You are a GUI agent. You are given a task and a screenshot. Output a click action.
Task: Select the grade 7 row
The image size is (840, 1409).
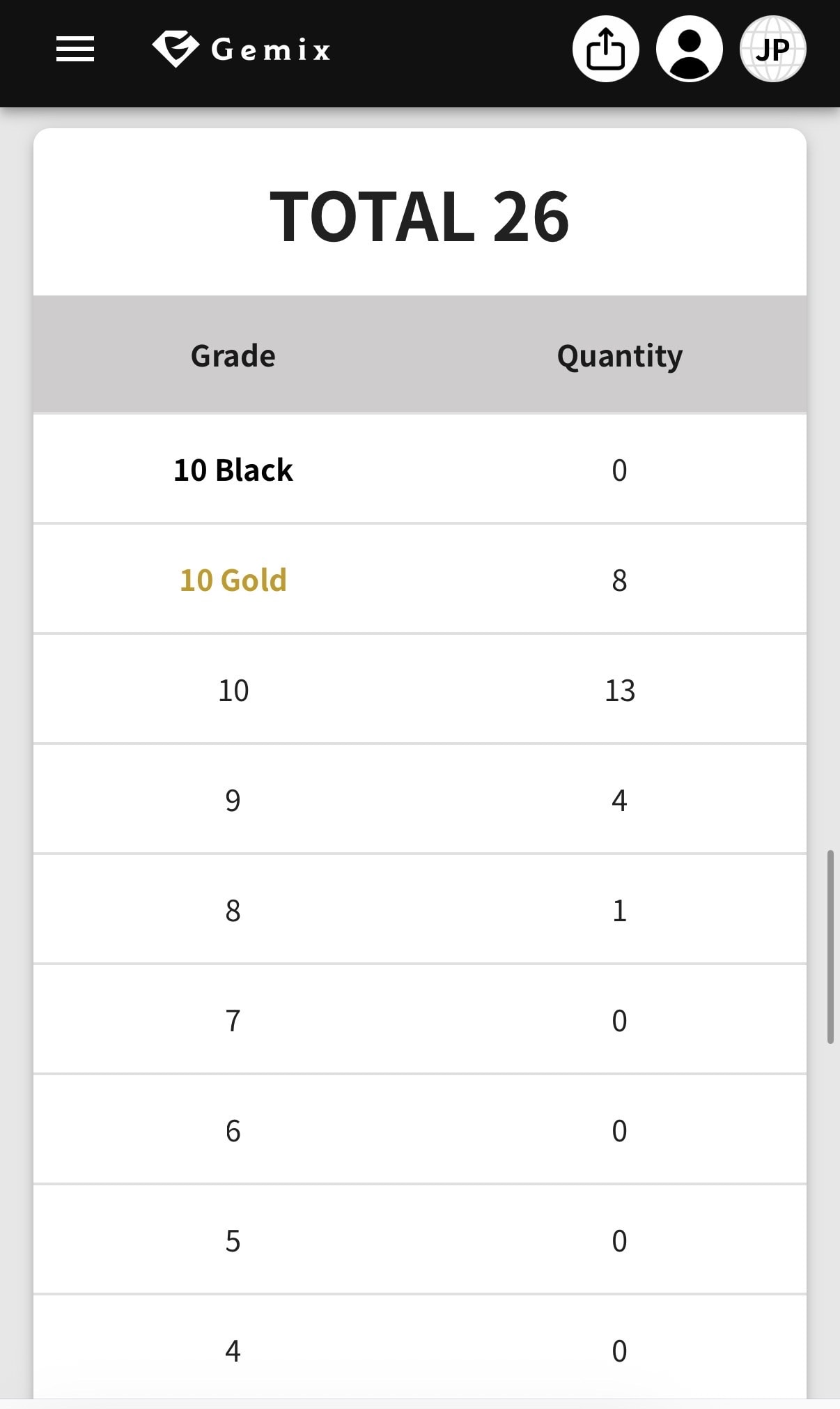[420, 1019]
